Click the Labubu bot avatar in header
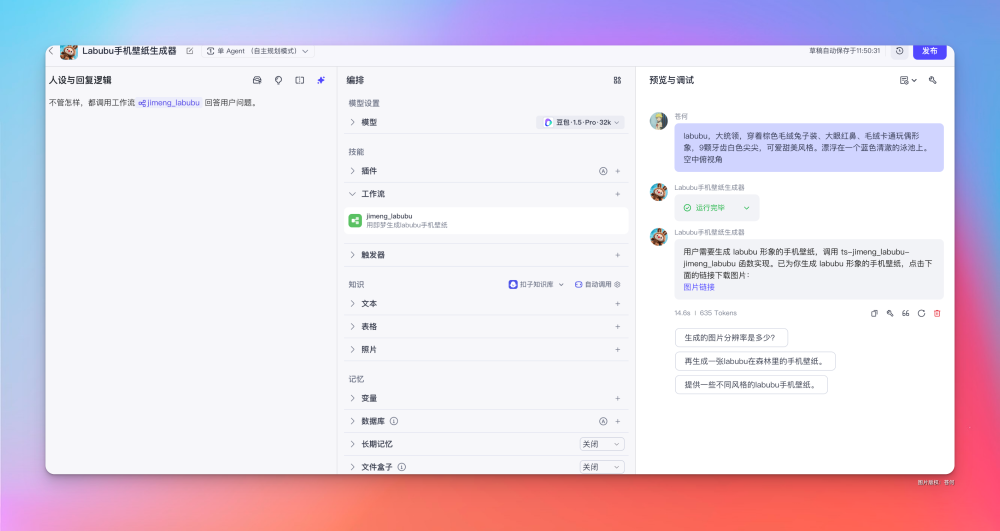The image size is (1000, 531). (69, 51)
